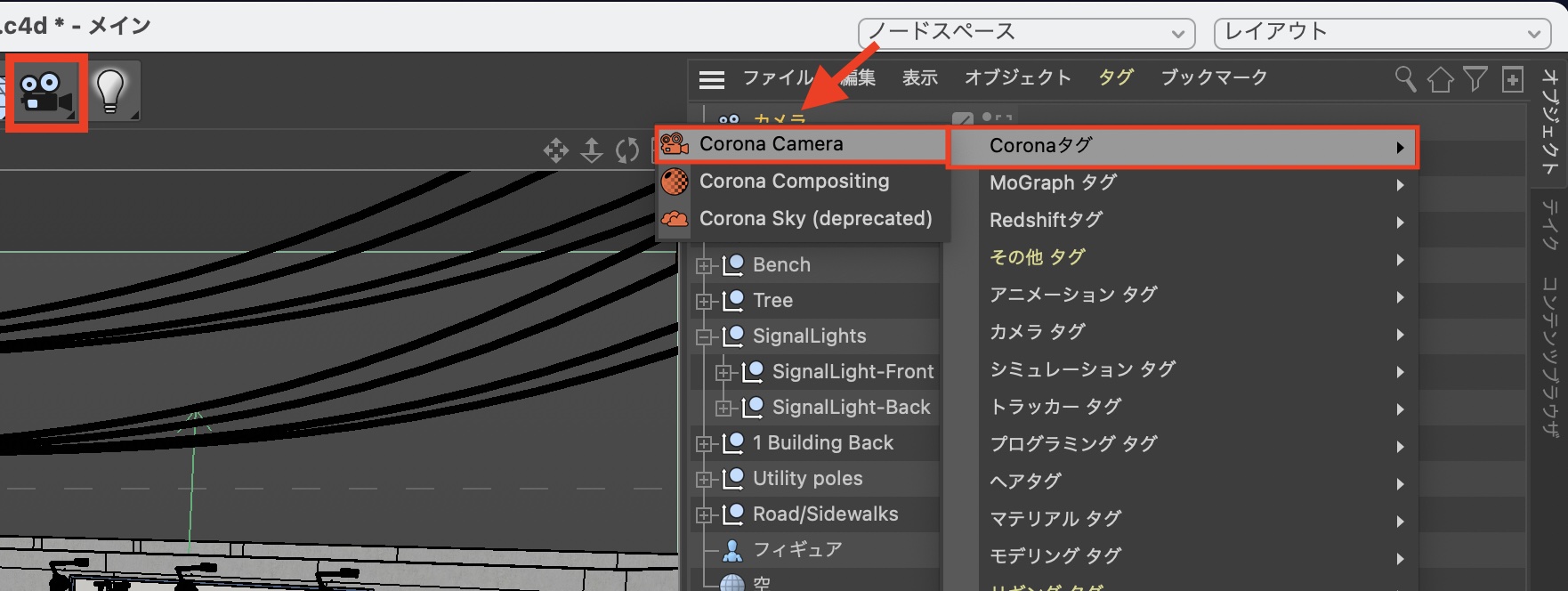Click the filter funnel icon
This screenshot has height=591, width=1568.
1475,79
